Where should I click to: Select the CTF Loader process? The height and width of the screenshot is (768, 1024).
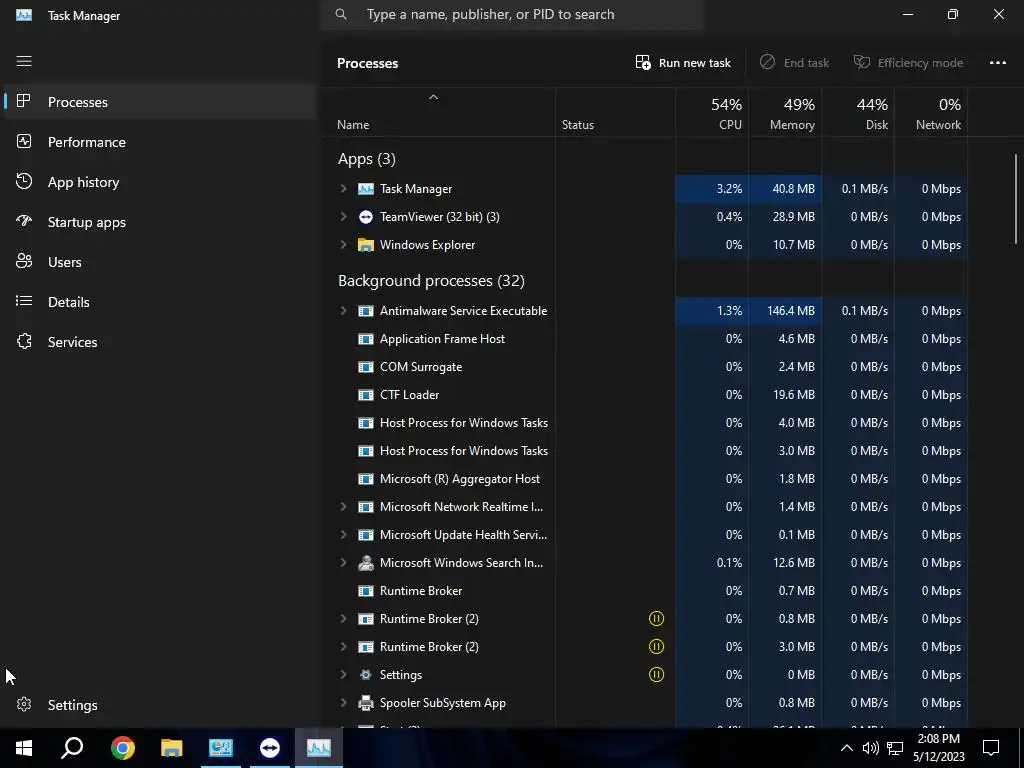click(645, 395)
